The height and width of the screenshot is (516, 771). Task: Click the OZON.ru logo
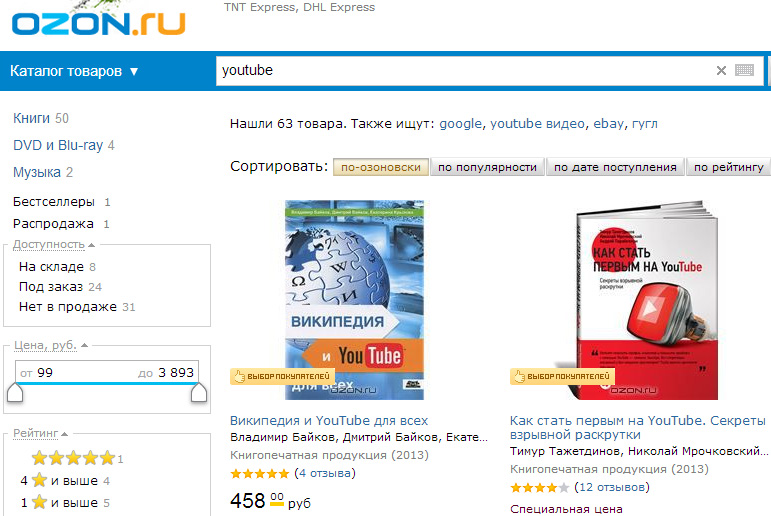pos(98,24)
